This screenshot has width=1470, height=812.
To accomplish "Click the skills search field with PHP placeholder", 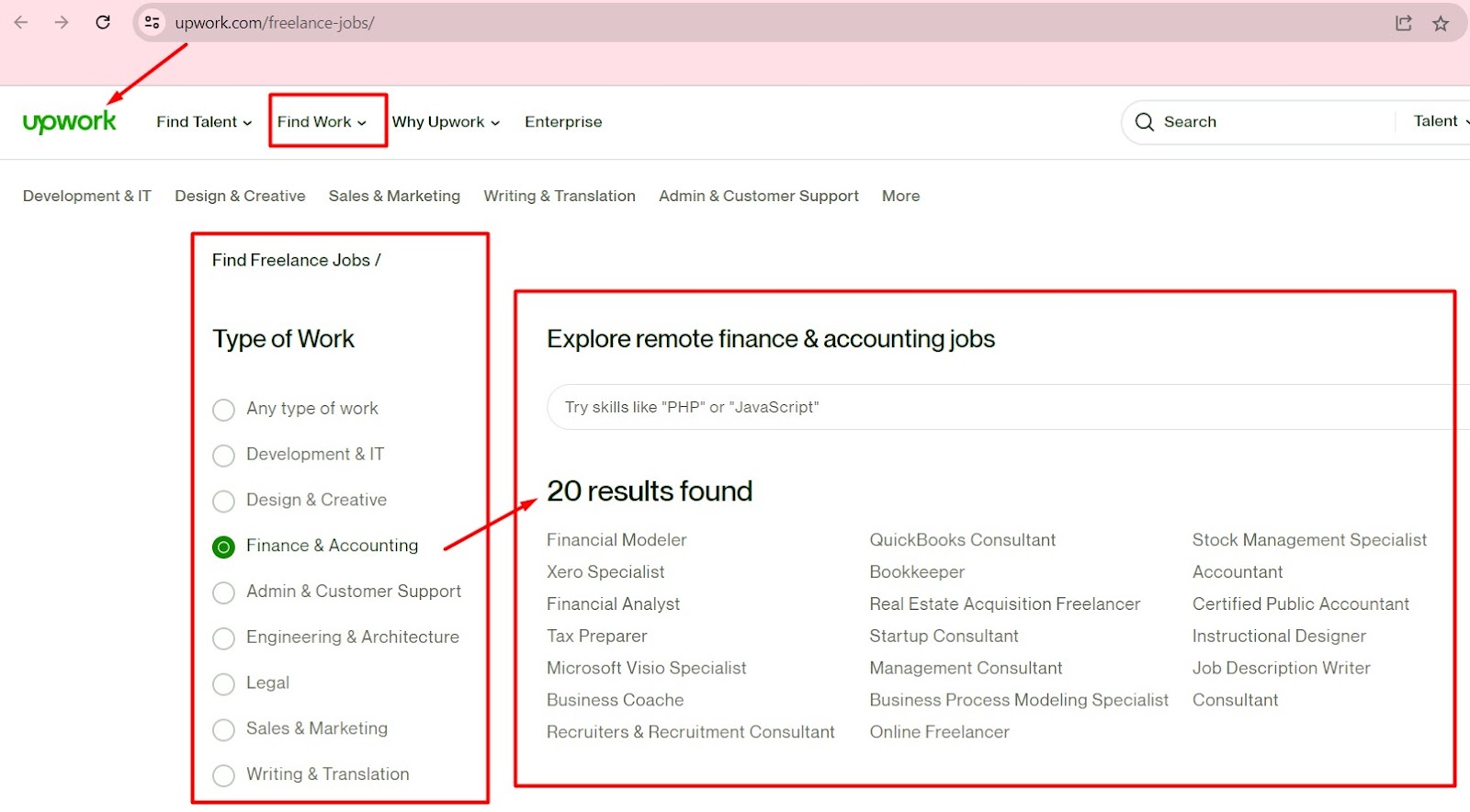I will click(1008, 407).
